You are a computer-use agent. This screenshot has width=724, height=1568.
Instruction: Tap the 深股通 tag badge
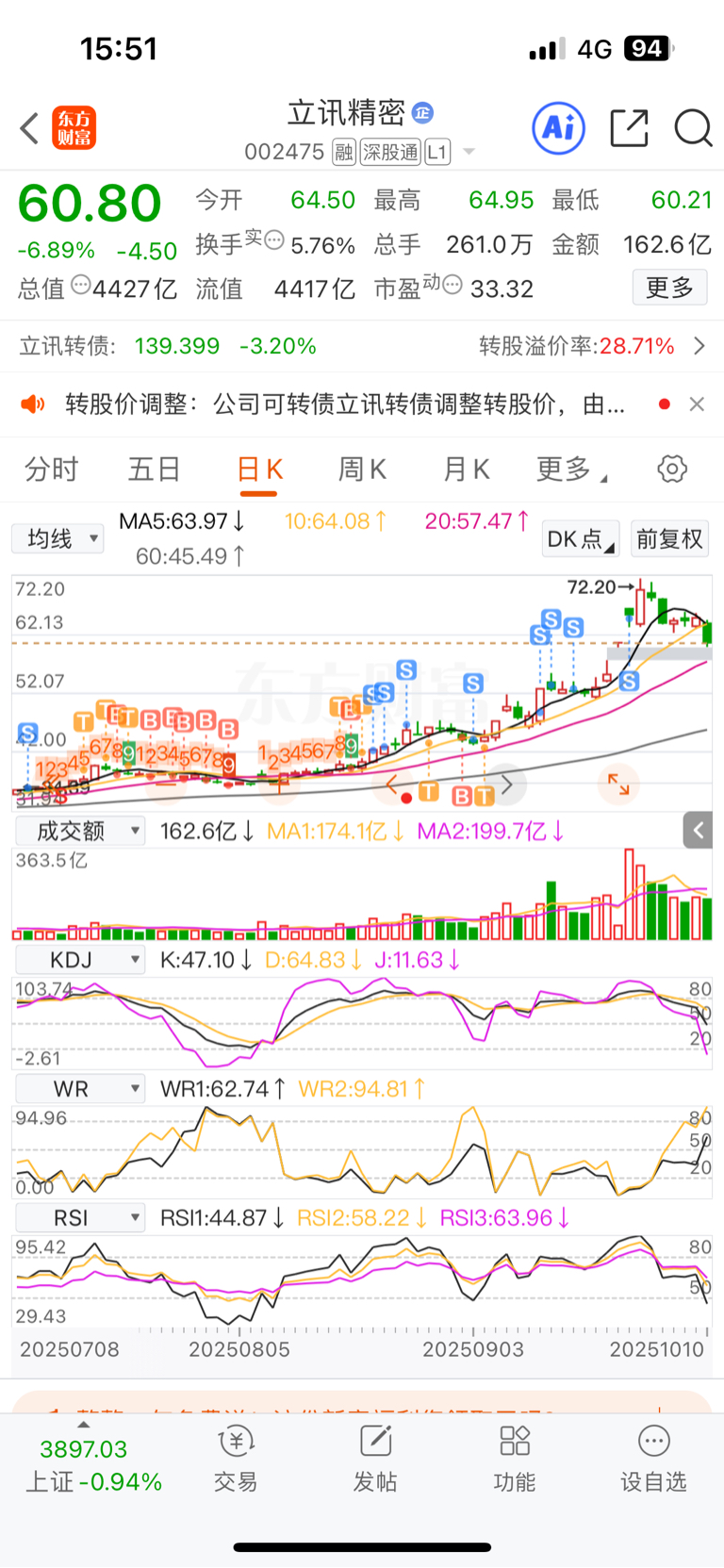(390, 152)
